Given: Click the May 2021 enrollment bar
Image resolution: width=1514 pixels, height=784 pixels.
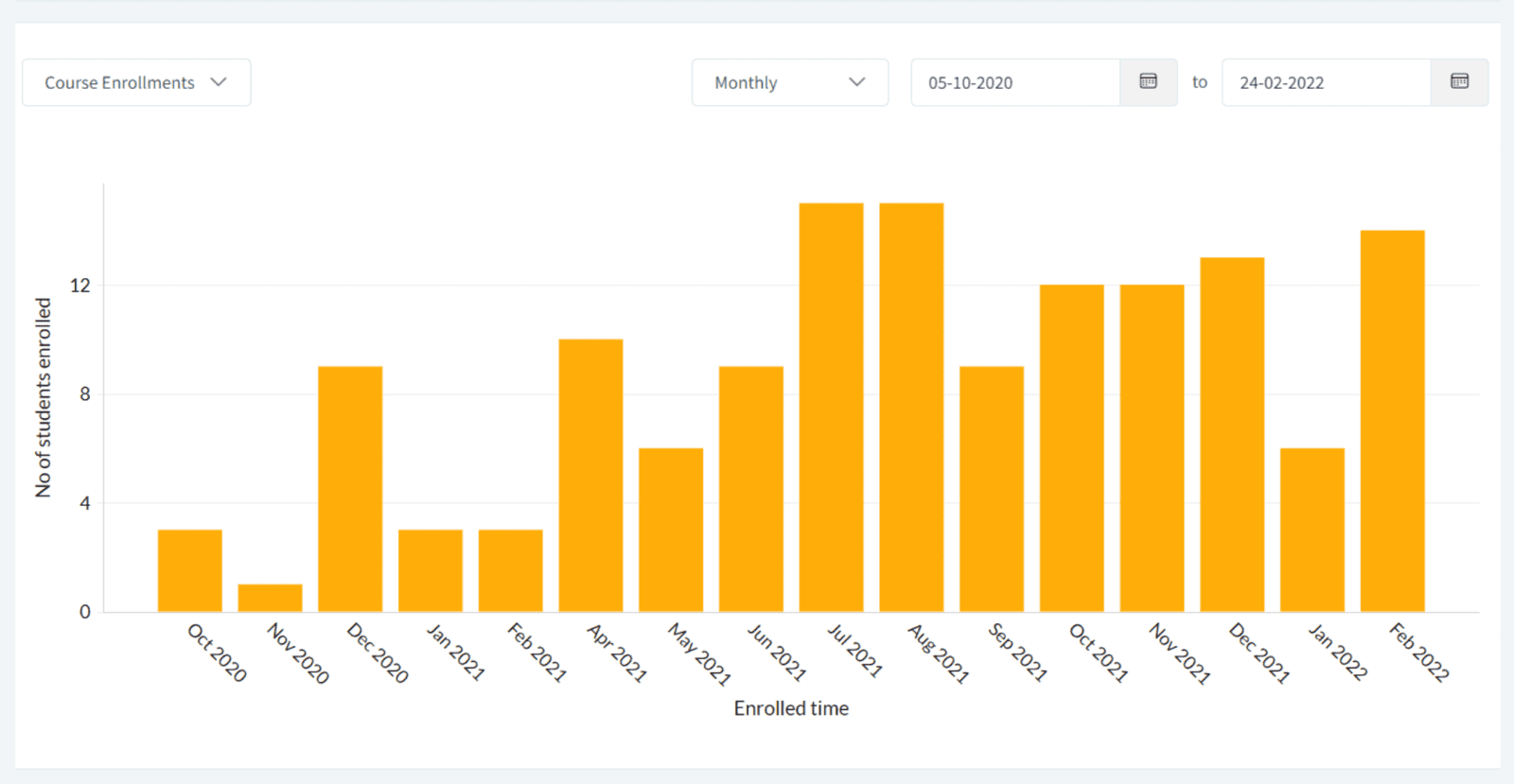Looking at the screenshot, I should click(671, 530).
